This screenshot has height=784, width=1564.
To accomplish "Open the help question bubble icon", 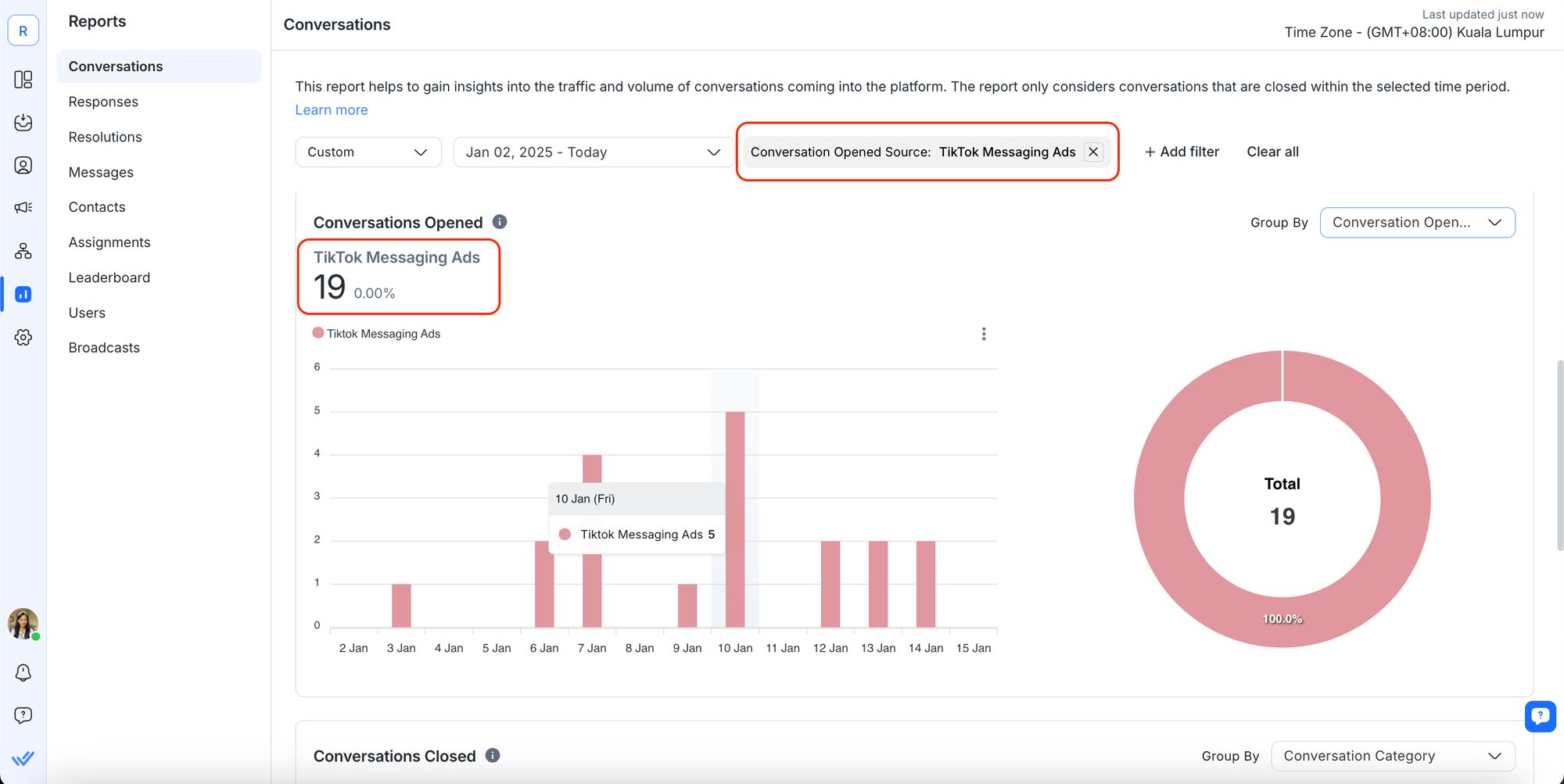I will click(x=23, y=715).
